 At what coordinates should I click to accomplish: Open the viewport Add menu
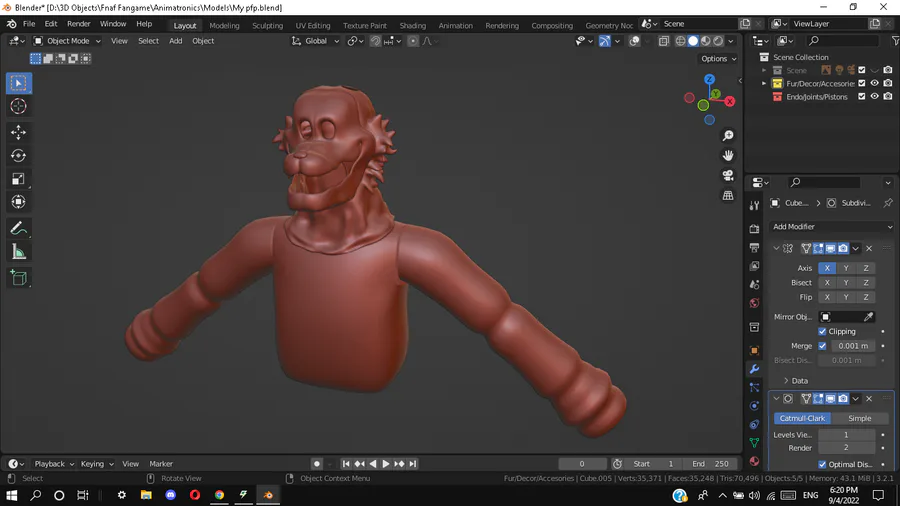pyautogui.click(x=176, y=41)
